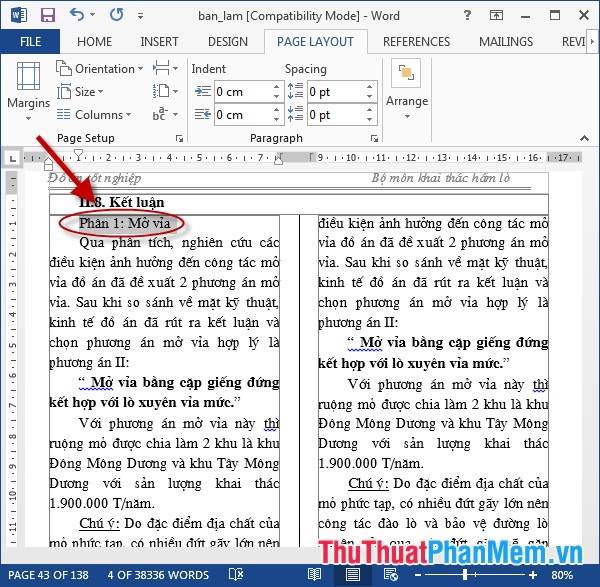Open the Orientation dropdown
This screenshot has width=600, height=587.
[x=99, y=69]
